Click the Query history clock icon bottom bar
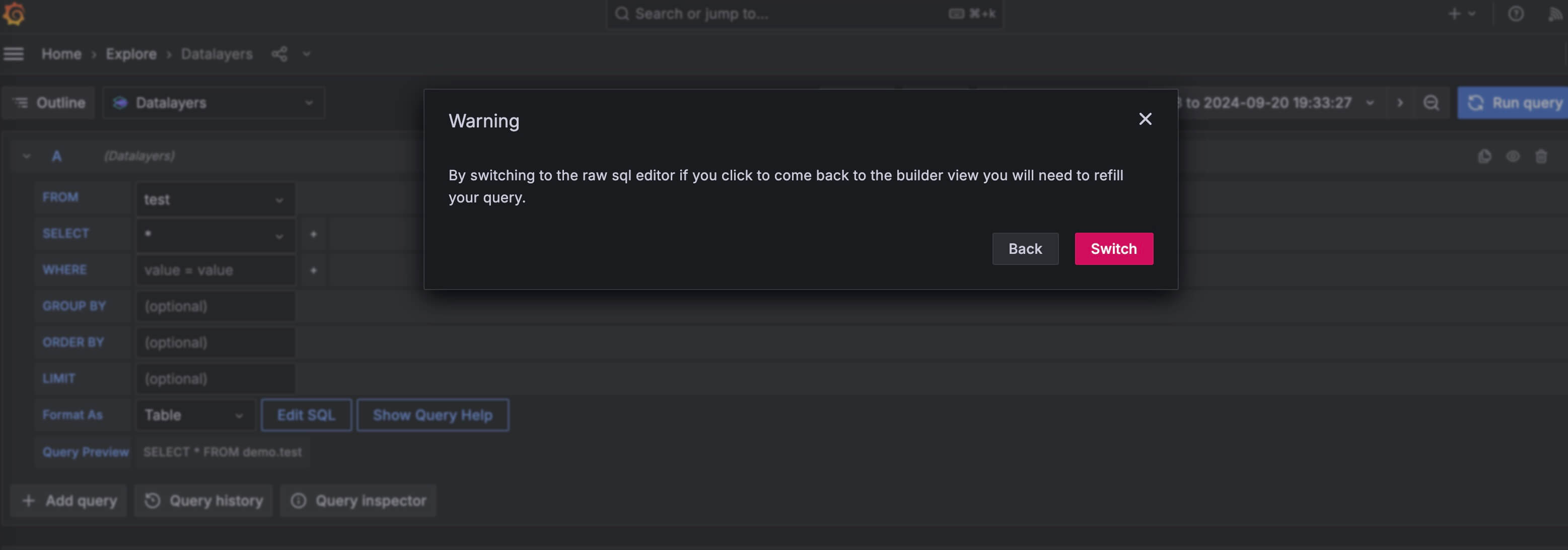The width and height of the screenshot is (1568, 550). point(152,500)
